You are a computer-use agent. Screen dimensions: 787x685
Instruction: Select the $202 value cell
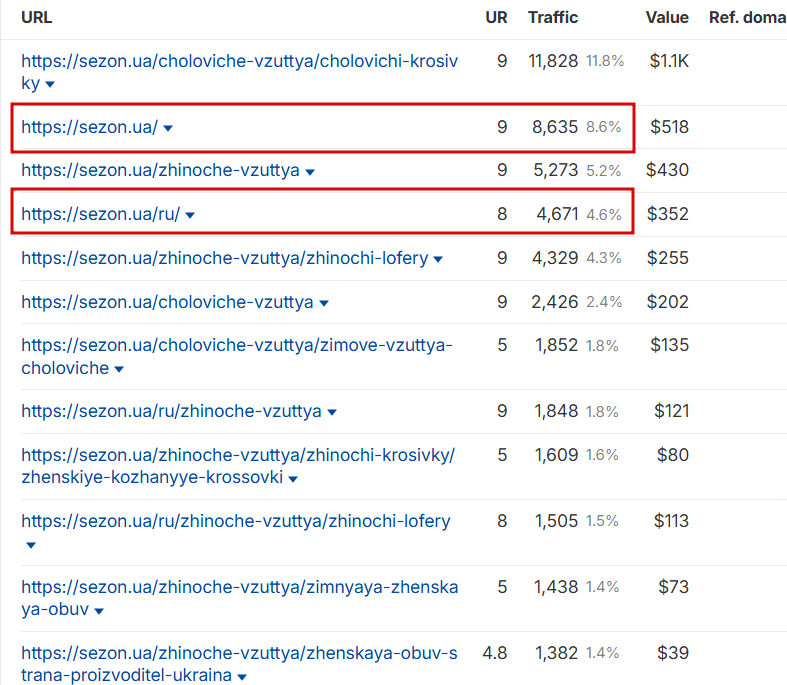[x=668, y=302]
